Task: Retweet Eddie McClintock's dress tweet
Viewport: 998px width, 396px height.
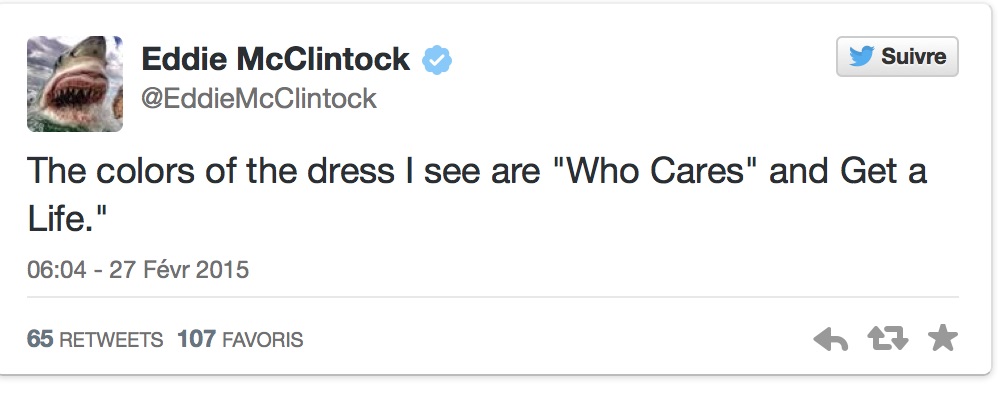Action: coord(888,339)
